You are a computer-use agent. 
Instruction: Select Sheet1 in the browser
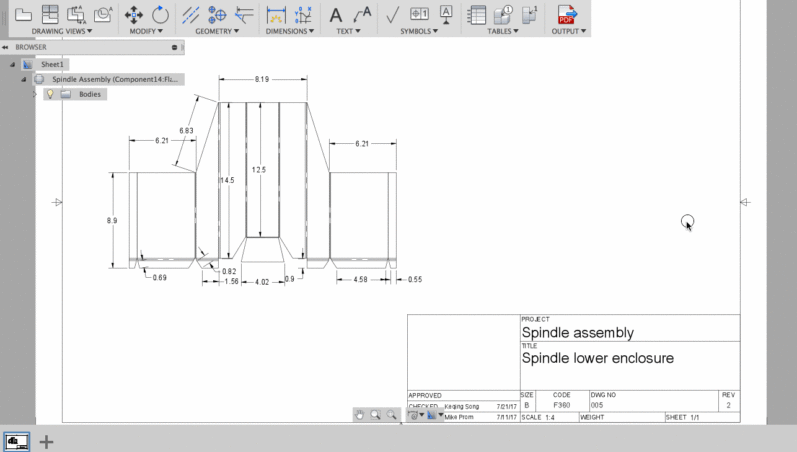tap(52, 65)
